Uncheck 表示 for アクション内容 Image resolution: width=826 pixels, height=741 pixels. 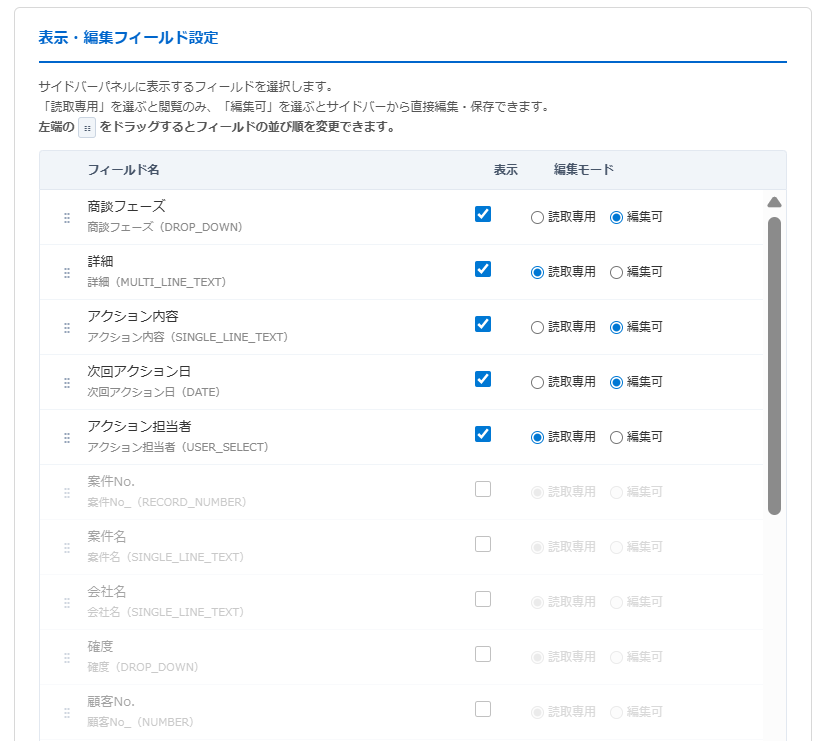483,324
